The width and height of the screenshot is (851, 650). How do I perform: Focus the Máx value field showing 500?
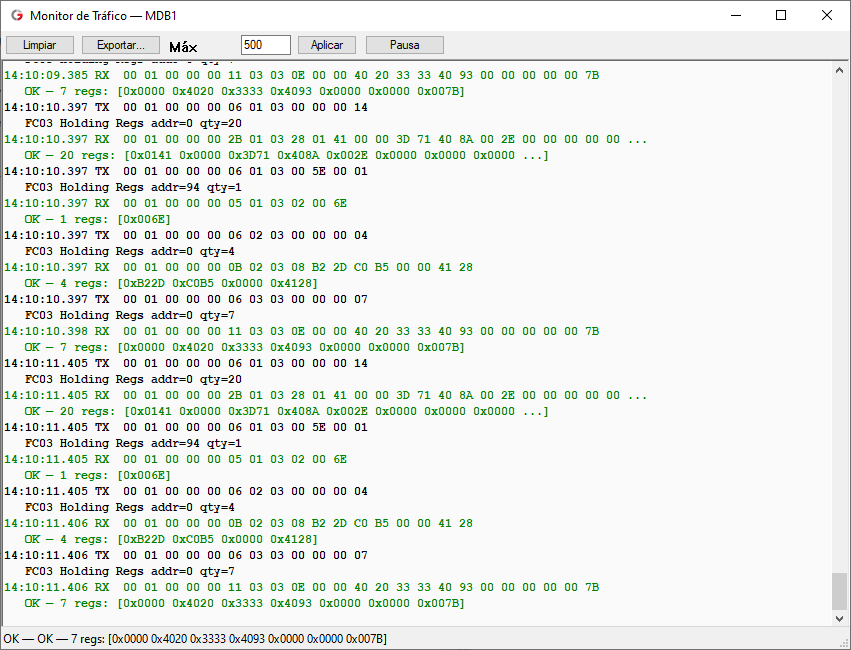pyautogui.click(x=265, y=45)
